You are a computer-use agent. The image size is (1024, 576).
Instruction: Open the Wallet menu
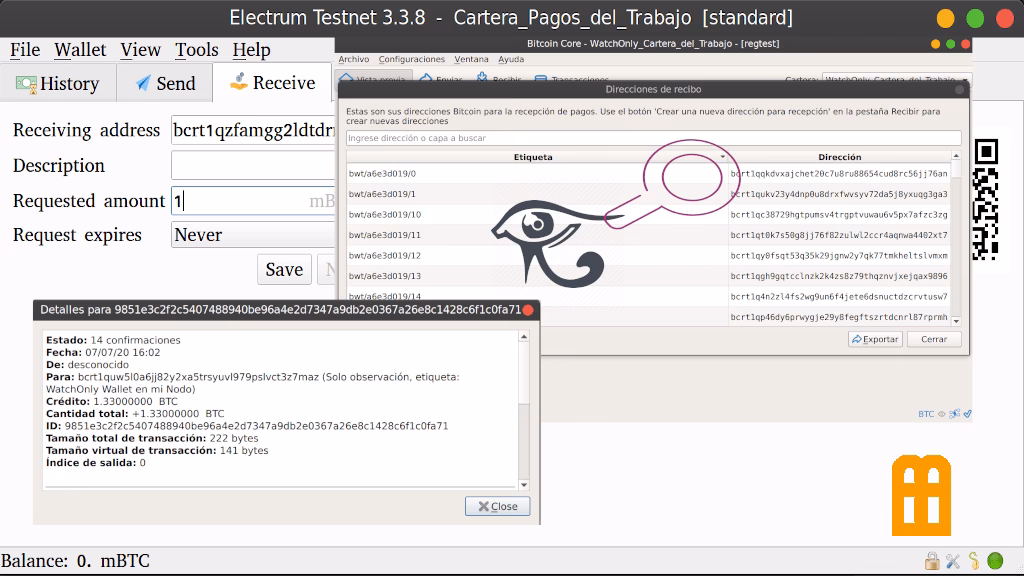coord(80,49)
